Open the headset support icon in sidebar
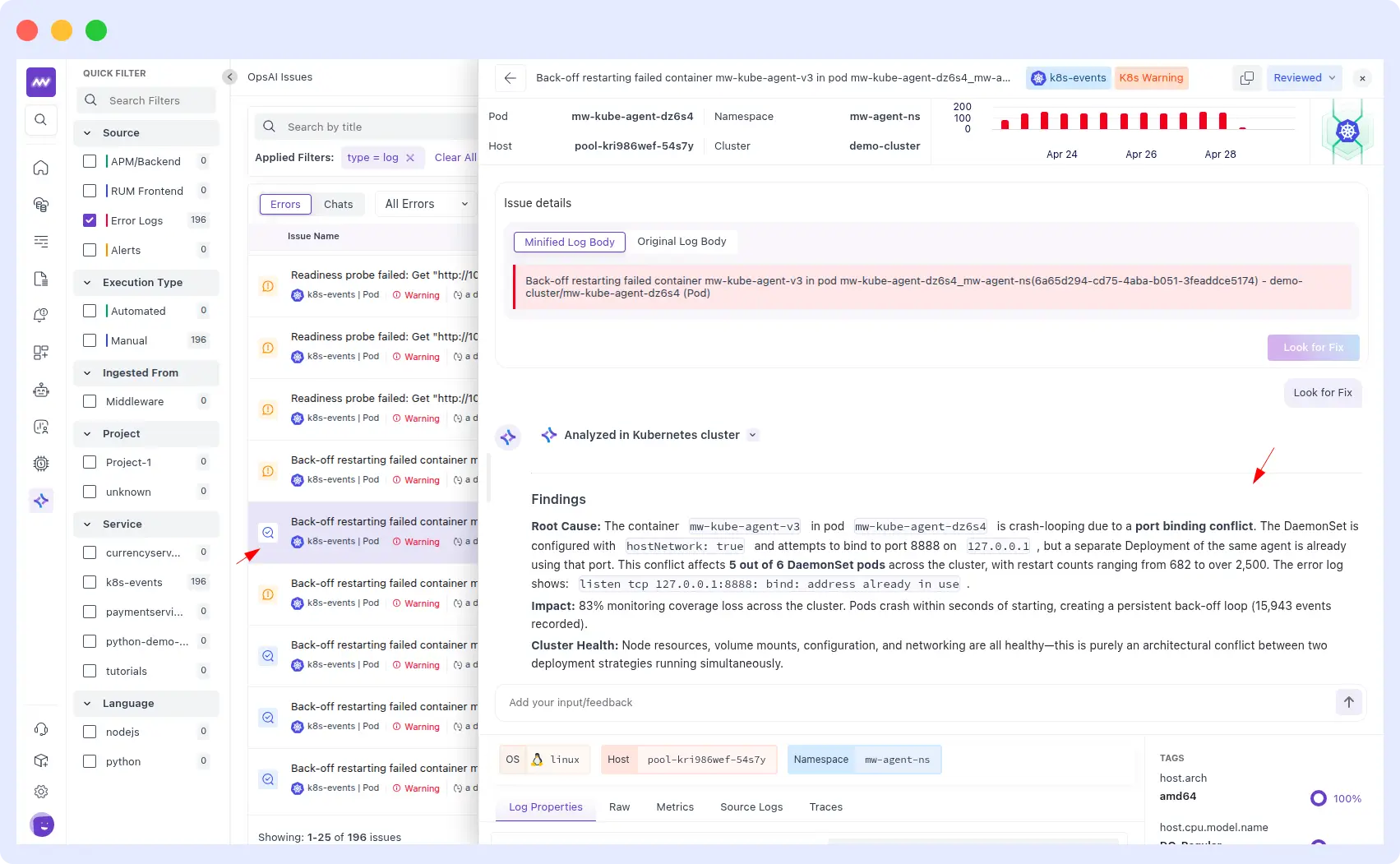 pos(40,729)
